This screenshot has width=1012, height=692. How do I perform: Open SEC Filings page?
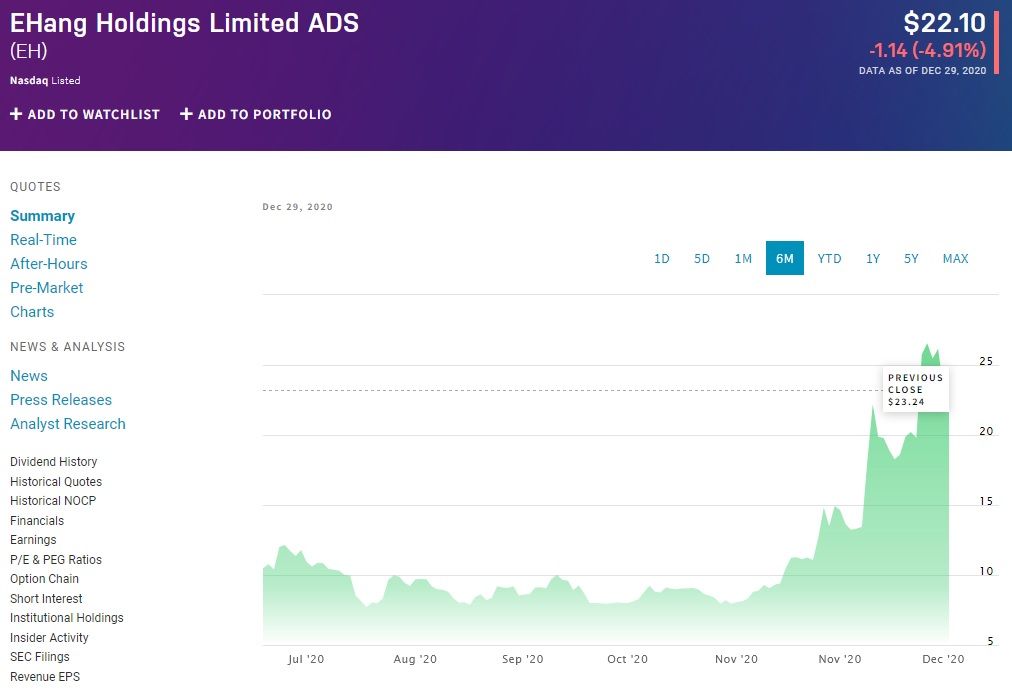(40, 657)
